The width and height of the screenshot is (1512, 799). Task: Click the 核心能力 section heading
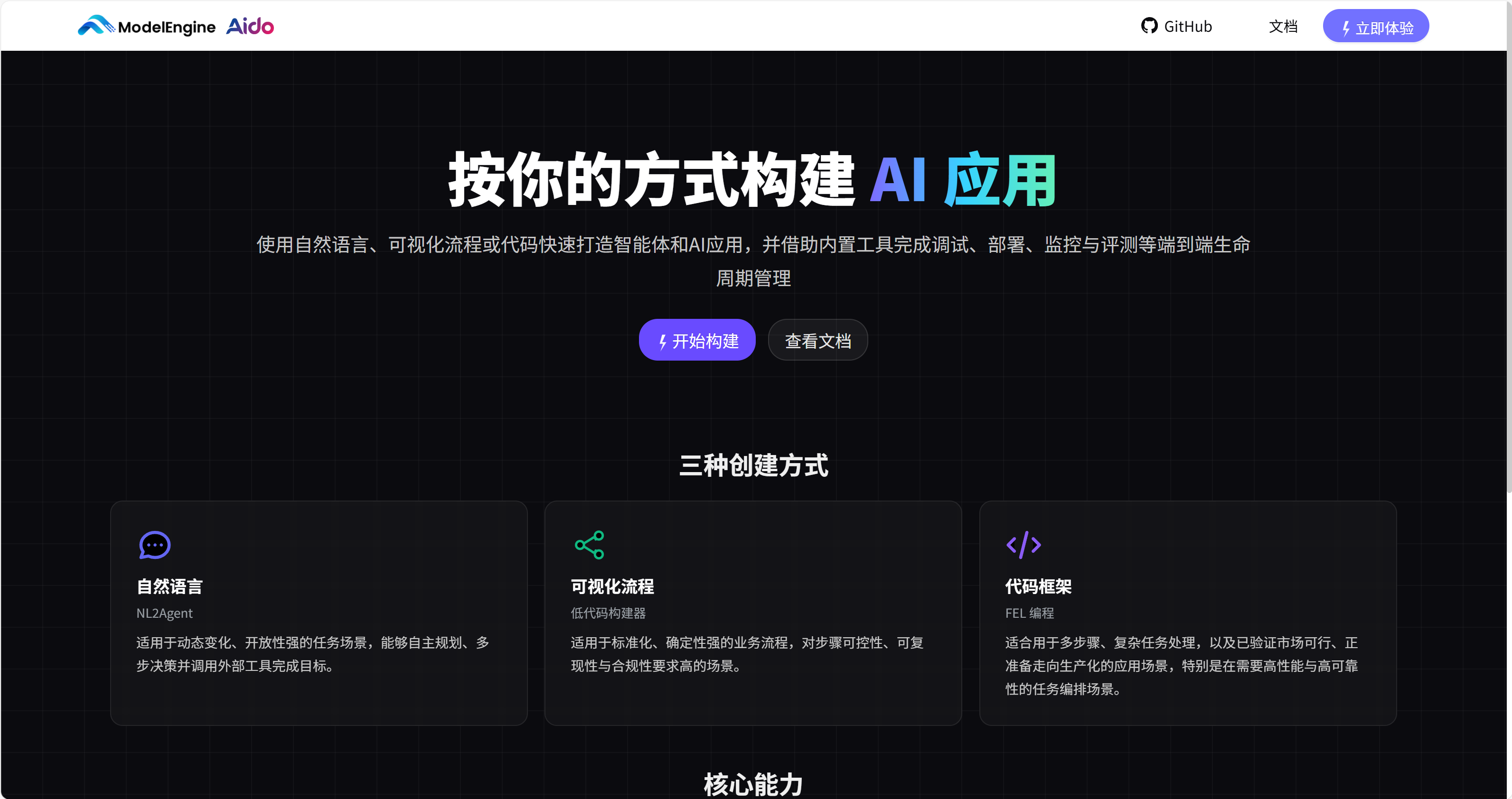(x=754, y=784)
